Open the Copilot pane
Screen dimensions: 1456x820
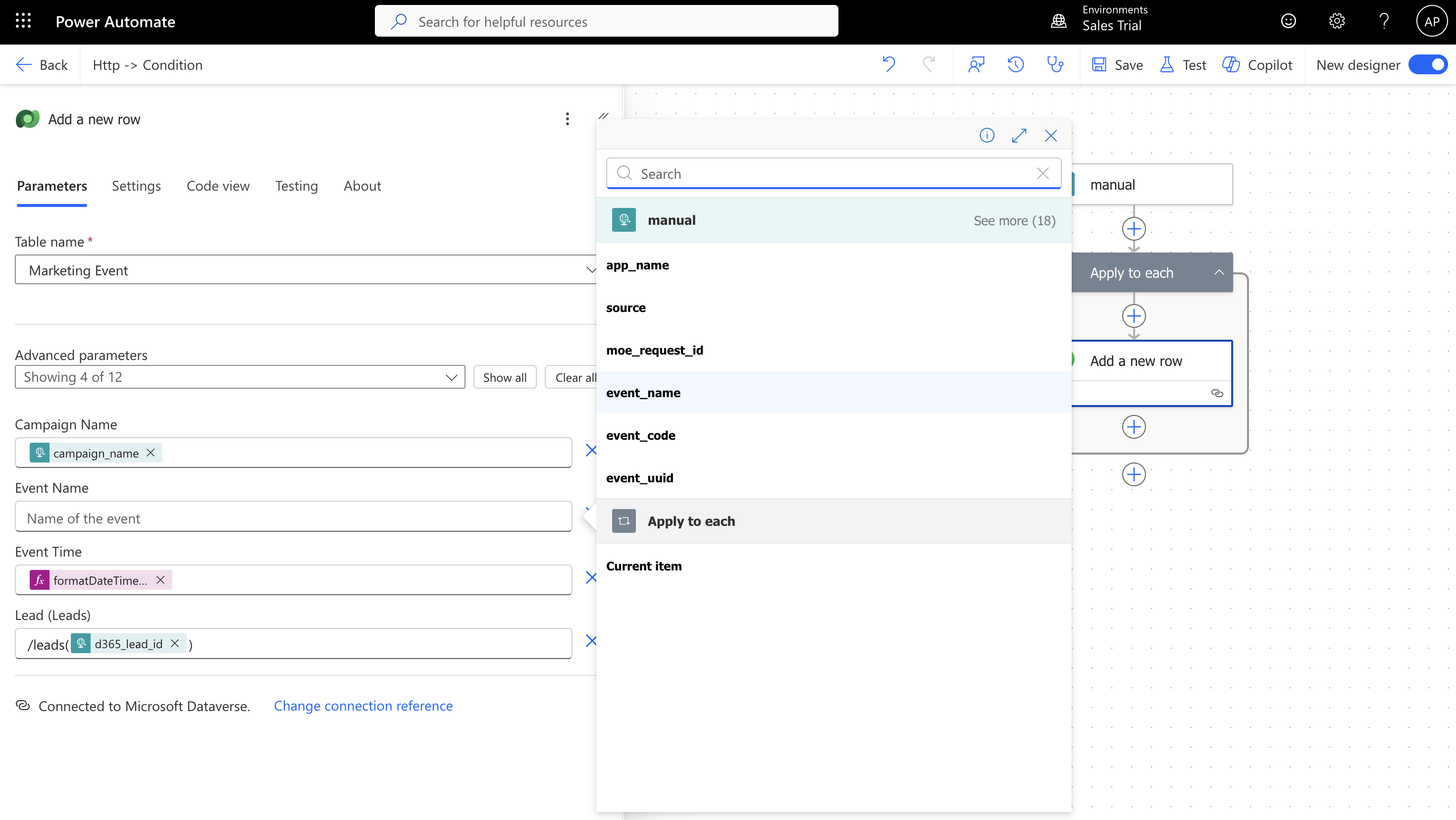click(1257, 64)
